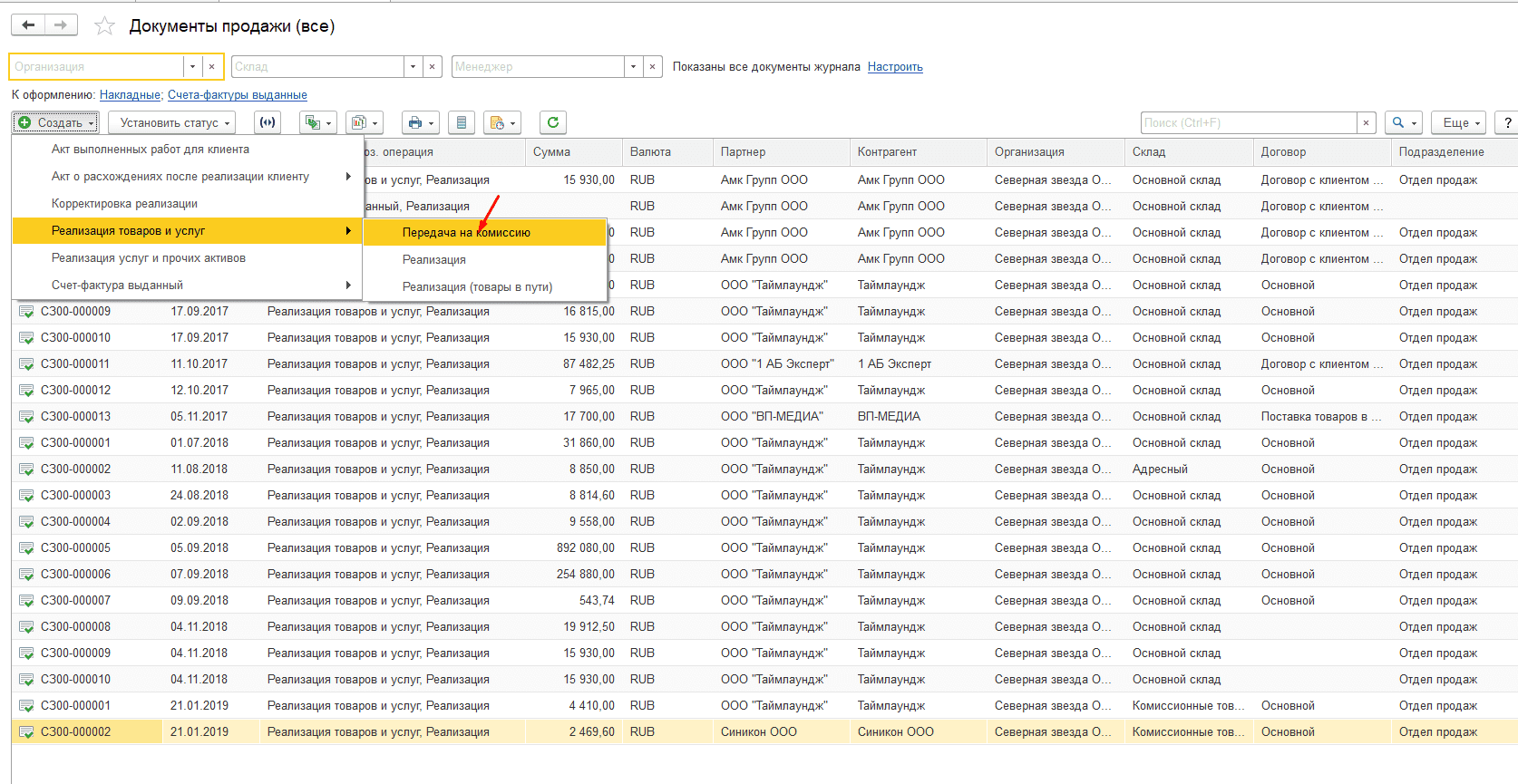1518x784 pixels.
Task: Click the refresh list icon
Action: tap(552, 122)
